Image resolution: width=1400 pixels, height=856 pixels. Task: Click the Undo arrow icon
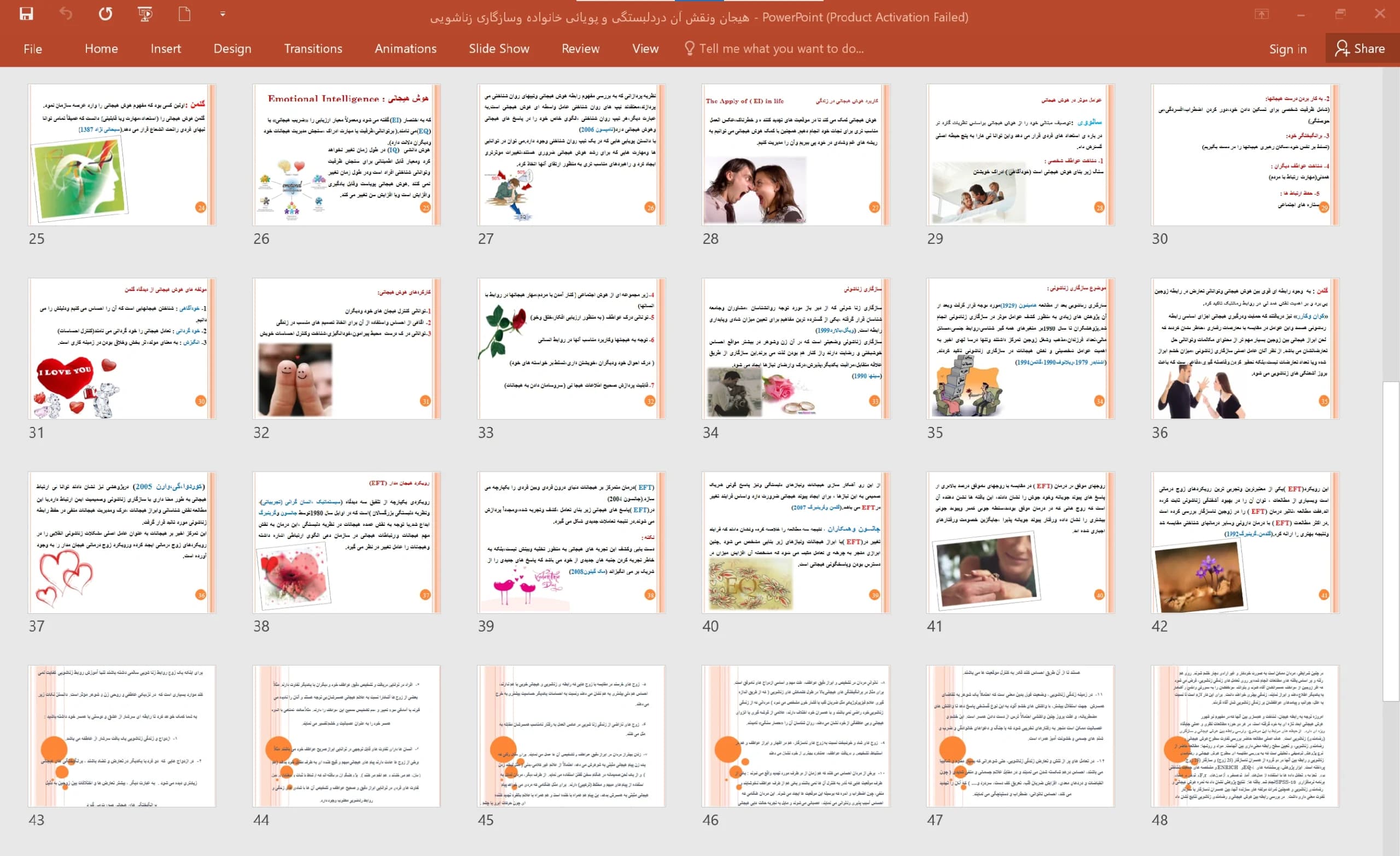pyautogui.click(x=66, y=14)
